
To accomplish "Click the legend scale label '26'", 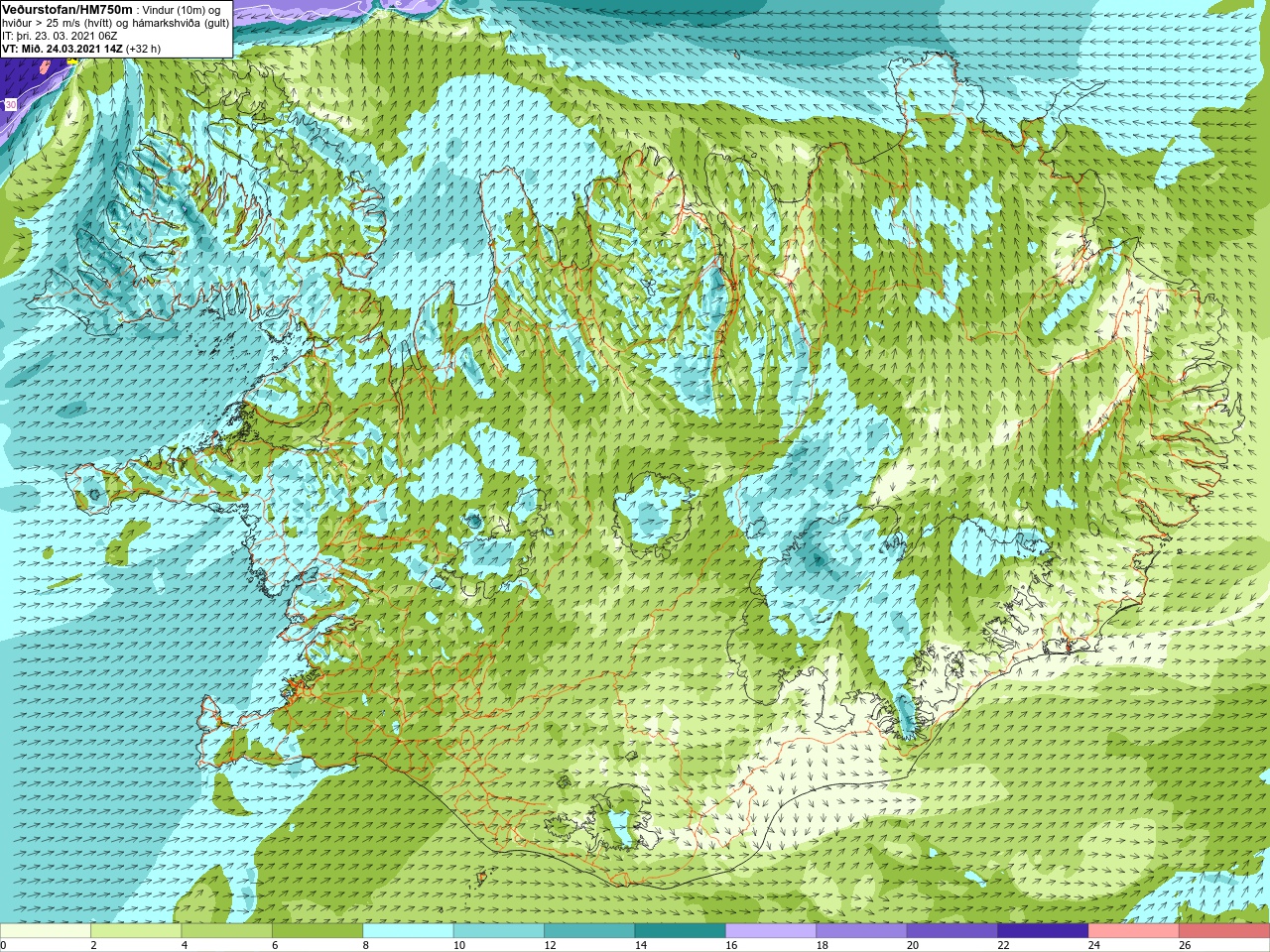I will coord(1185,946).
